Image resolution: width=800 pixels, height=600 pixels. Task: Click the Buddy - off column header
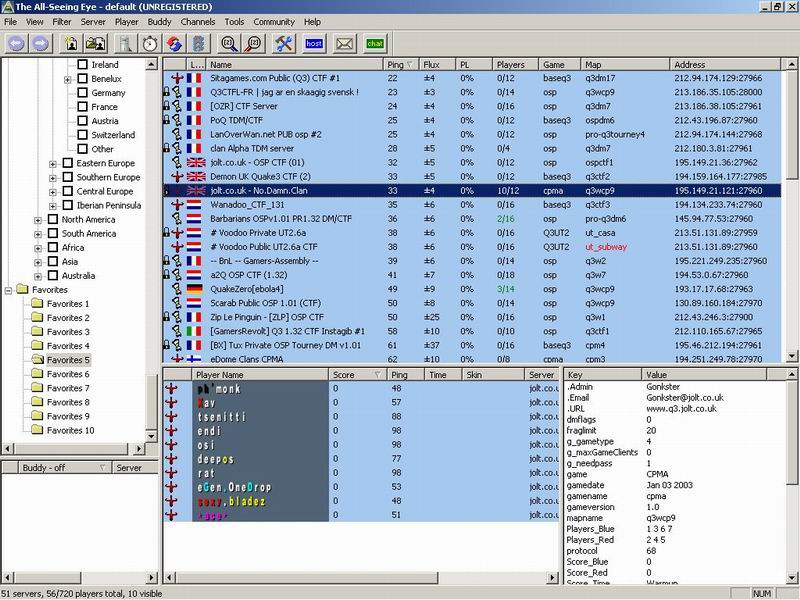(64, 467)
